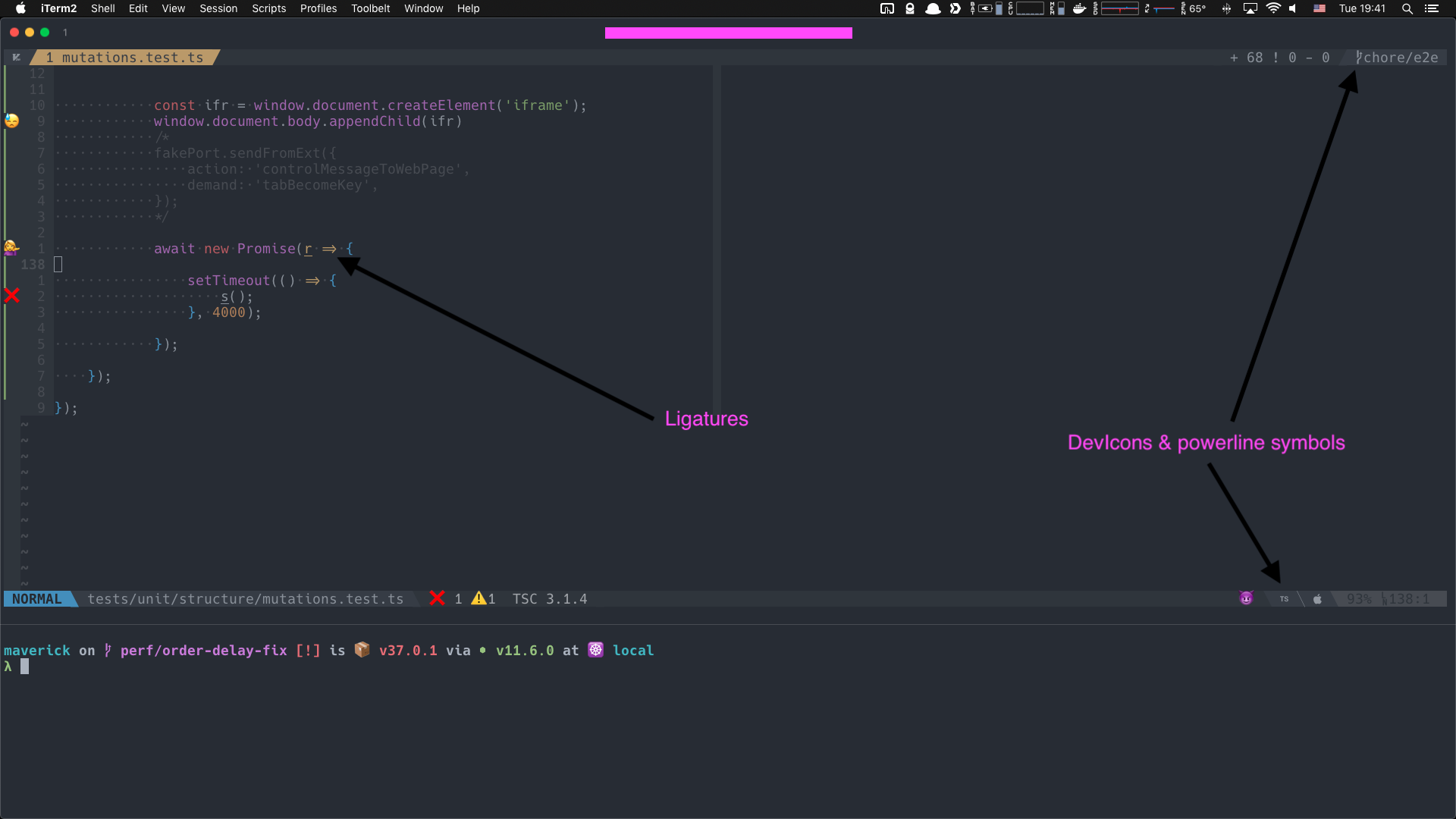Expand the TSC version dropdown in status bar

pyautogui.click(x=553, y=599)
